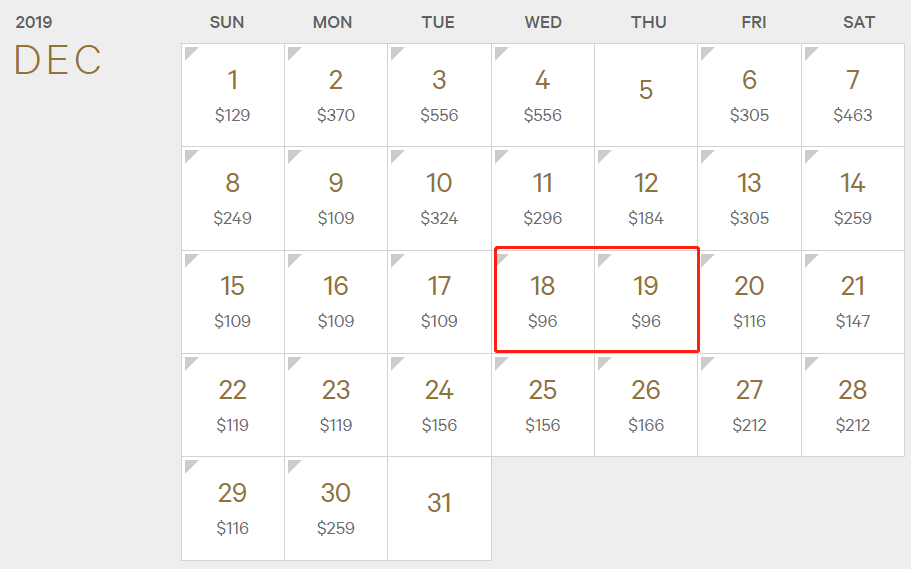Pick December 9 at $109

pyautogui.click(x=336, y=199)
